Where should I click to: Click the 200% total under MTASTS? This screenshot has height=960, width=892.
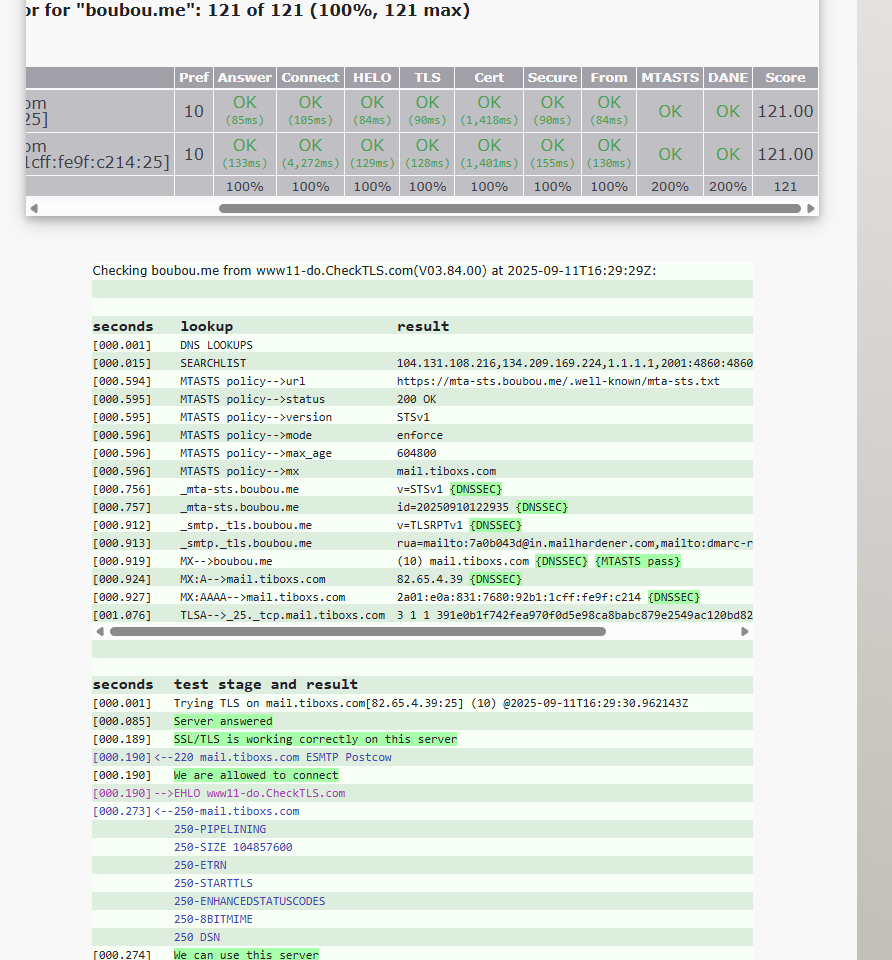click(670, 187)
